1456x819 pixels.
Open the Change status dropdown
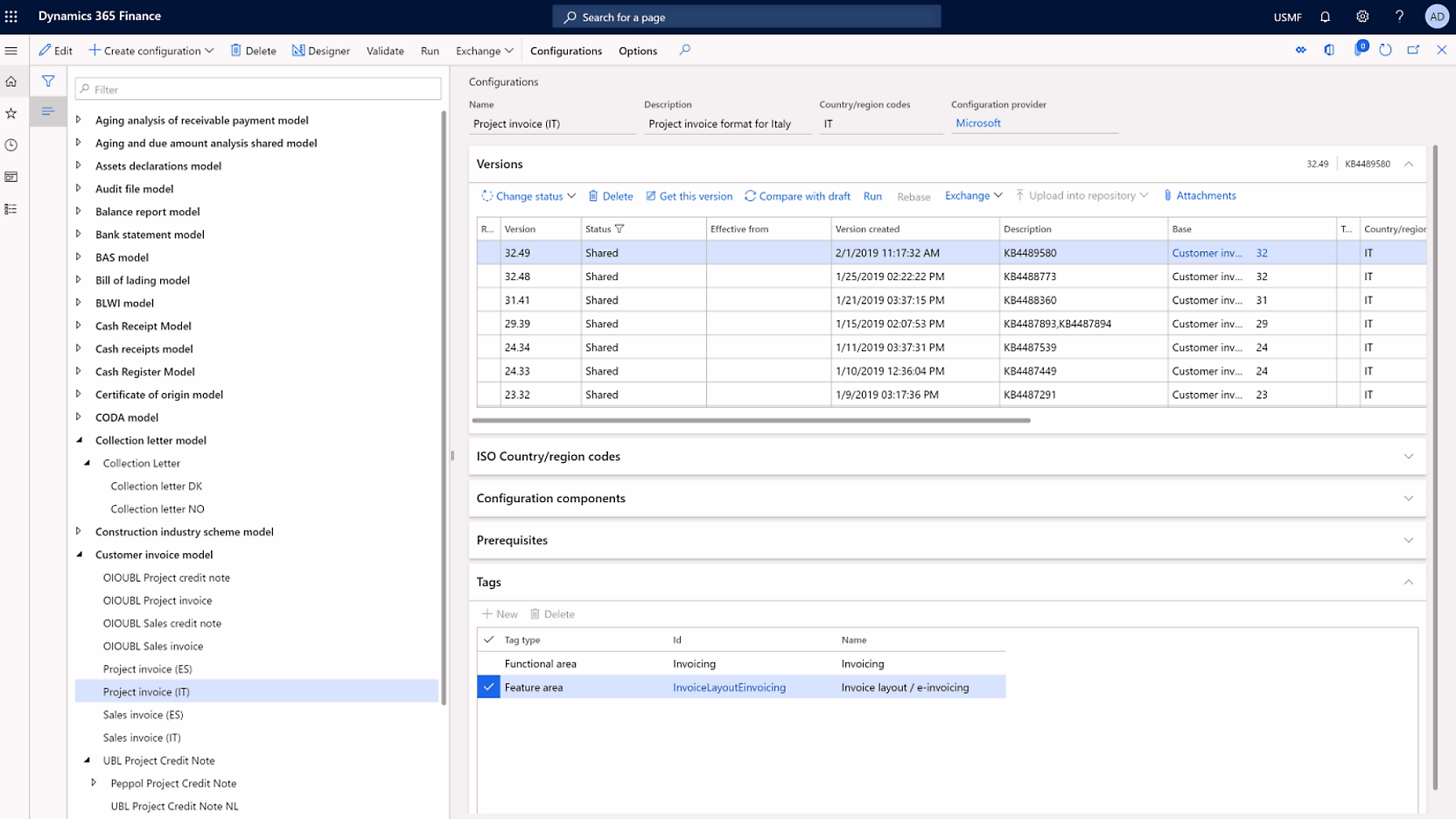pyautogui.click(x=528, y=196)
